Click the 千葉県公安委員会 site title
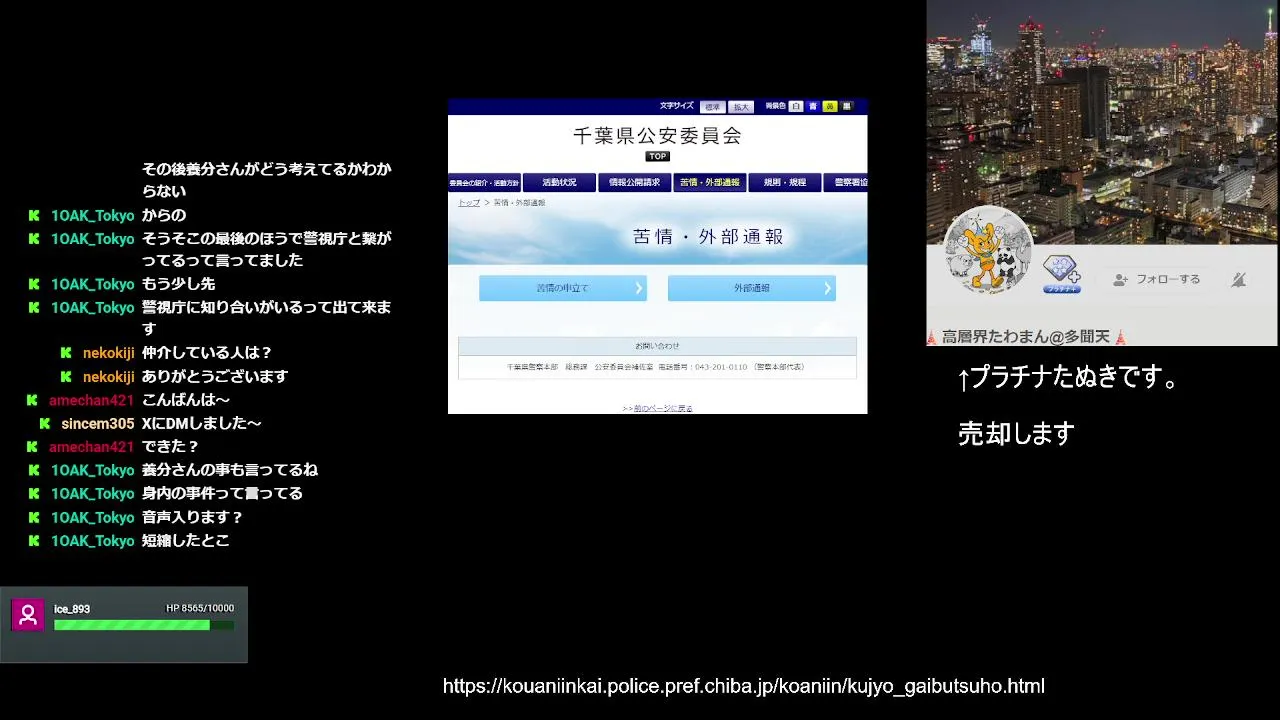The width and height of the screenshot is (1280, 720). tap(657, 135)
